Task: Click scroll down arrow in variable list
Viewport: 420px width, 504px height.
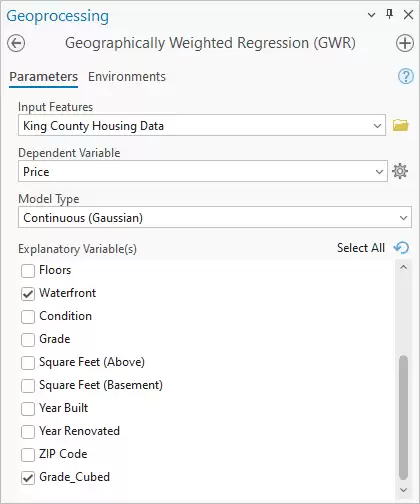Action: (x=403, y=490)
